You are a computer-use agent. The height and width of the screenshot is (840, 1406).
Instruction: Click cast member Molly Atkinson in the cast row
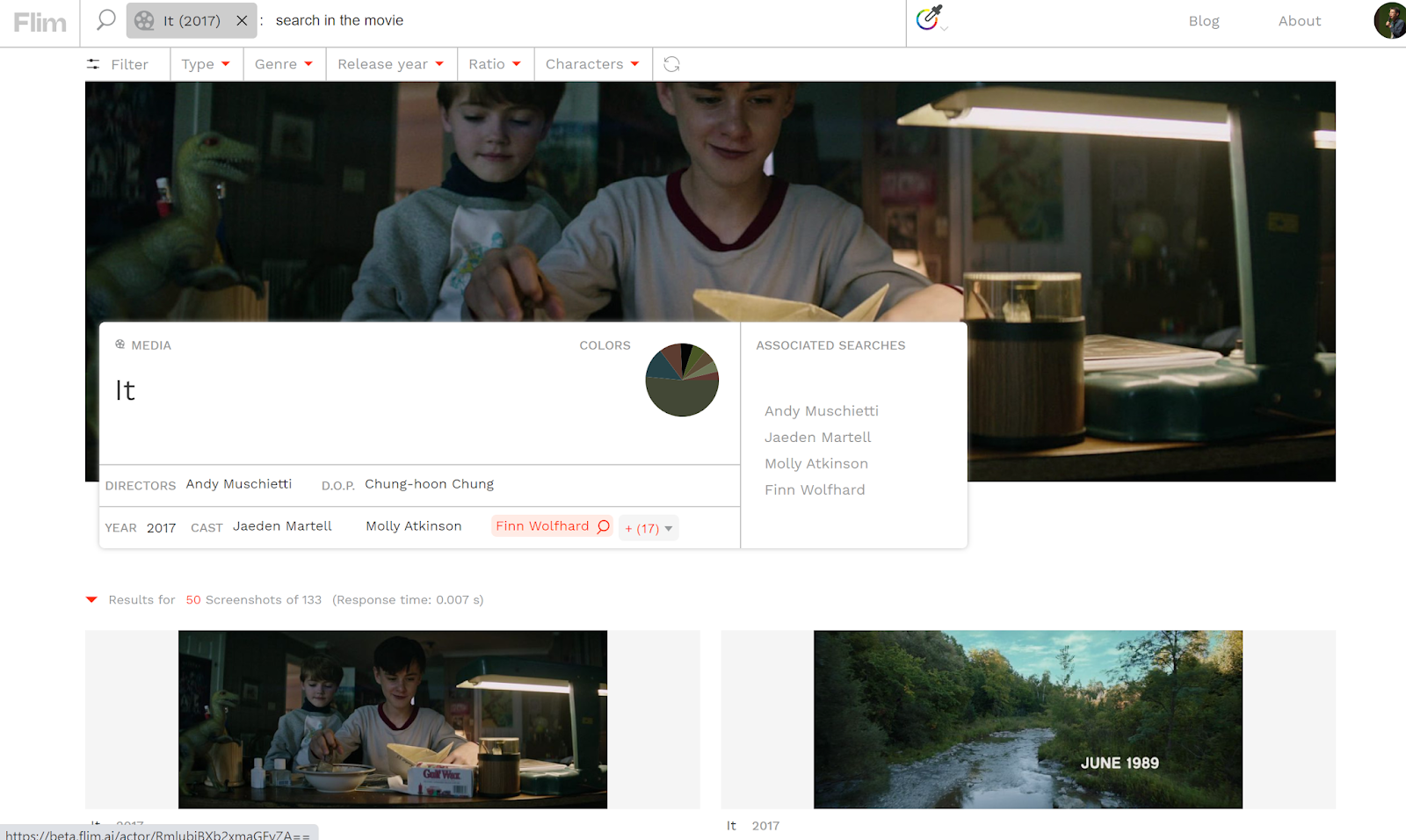point(414,526)
